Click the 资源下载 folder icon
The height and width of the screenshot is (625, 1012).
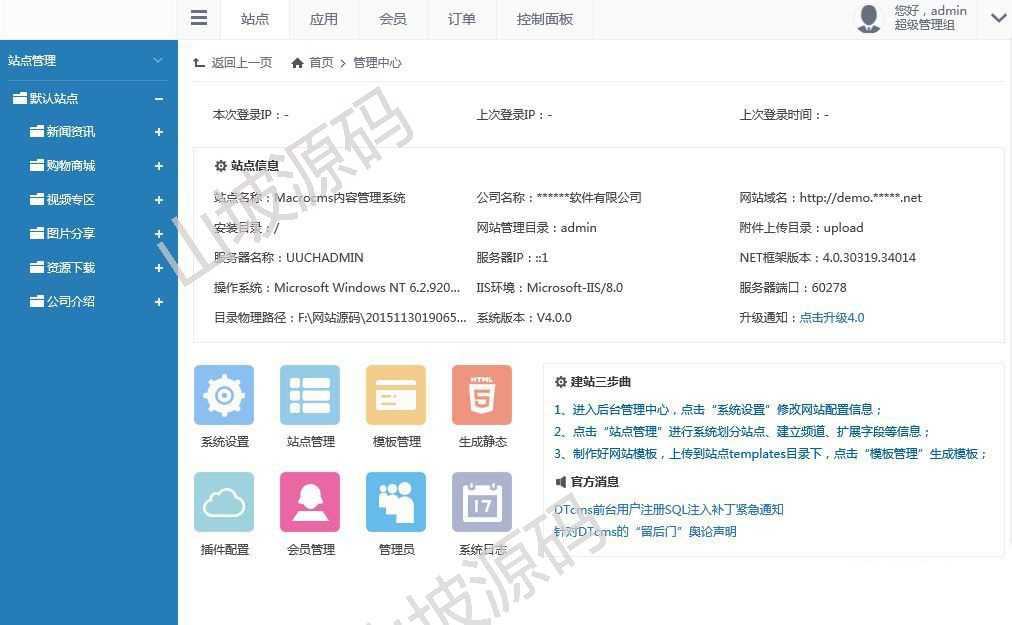tap(37, 267)
